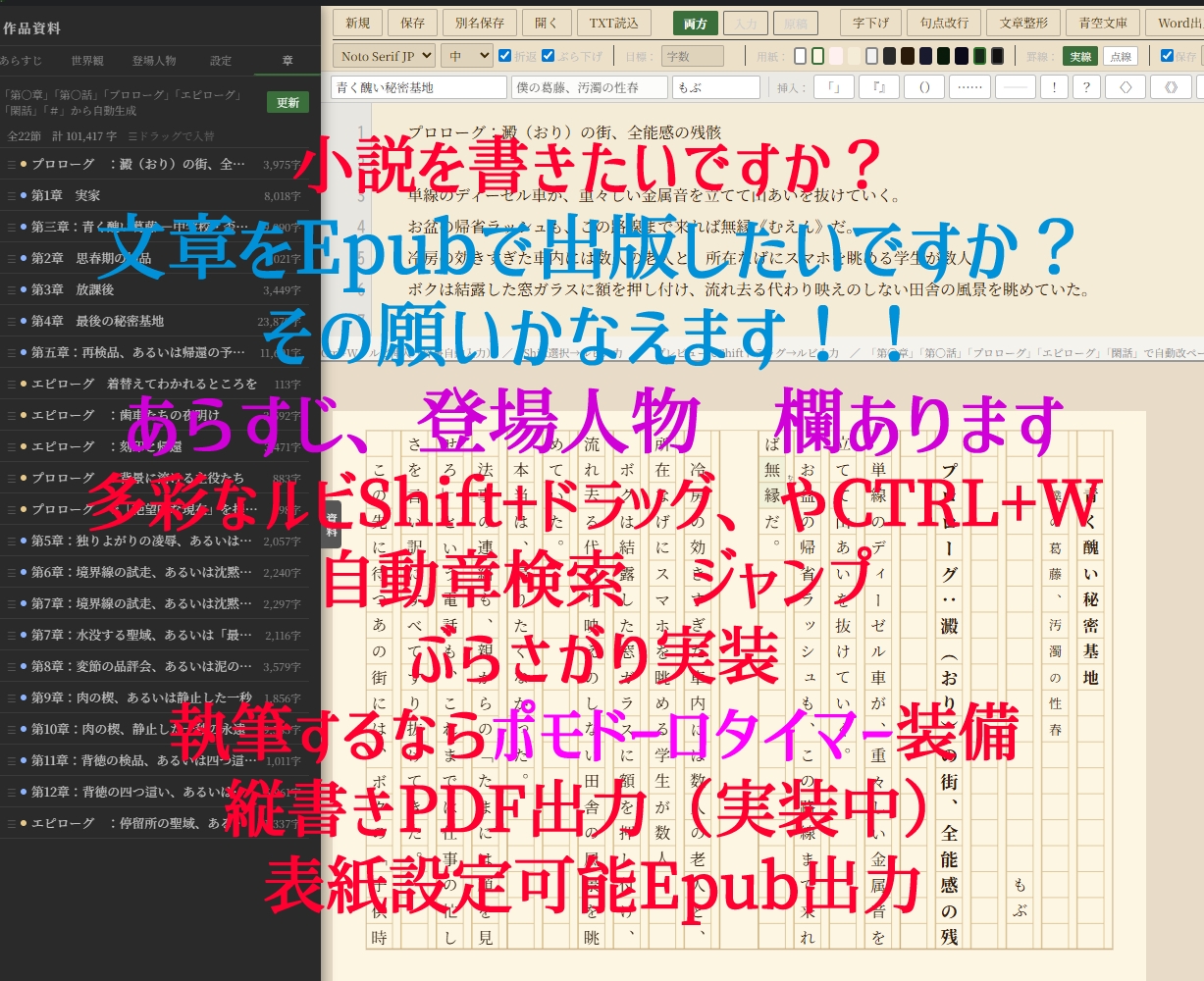Open the 中 font size dropdown

pos(466,56)
